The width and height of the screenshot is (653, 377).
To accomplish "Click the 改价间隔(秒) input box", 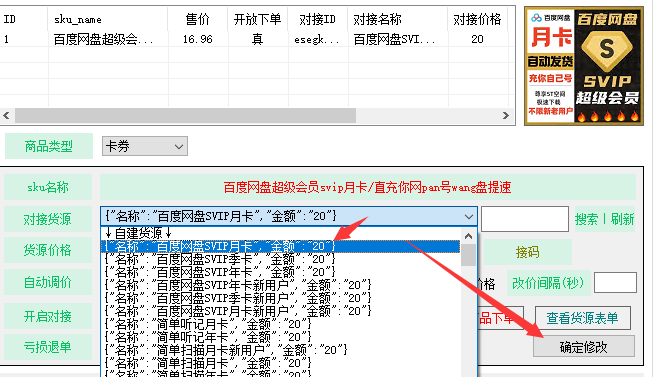I will tap(615, 282).
